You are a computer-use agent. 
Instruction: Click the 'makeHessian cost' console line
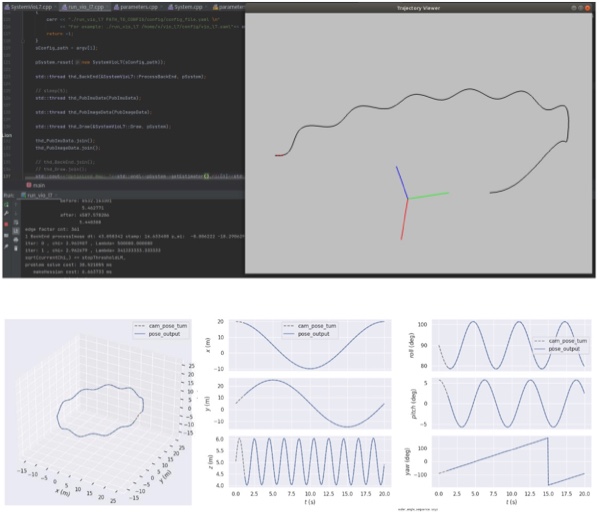click(x=72, y=272)
